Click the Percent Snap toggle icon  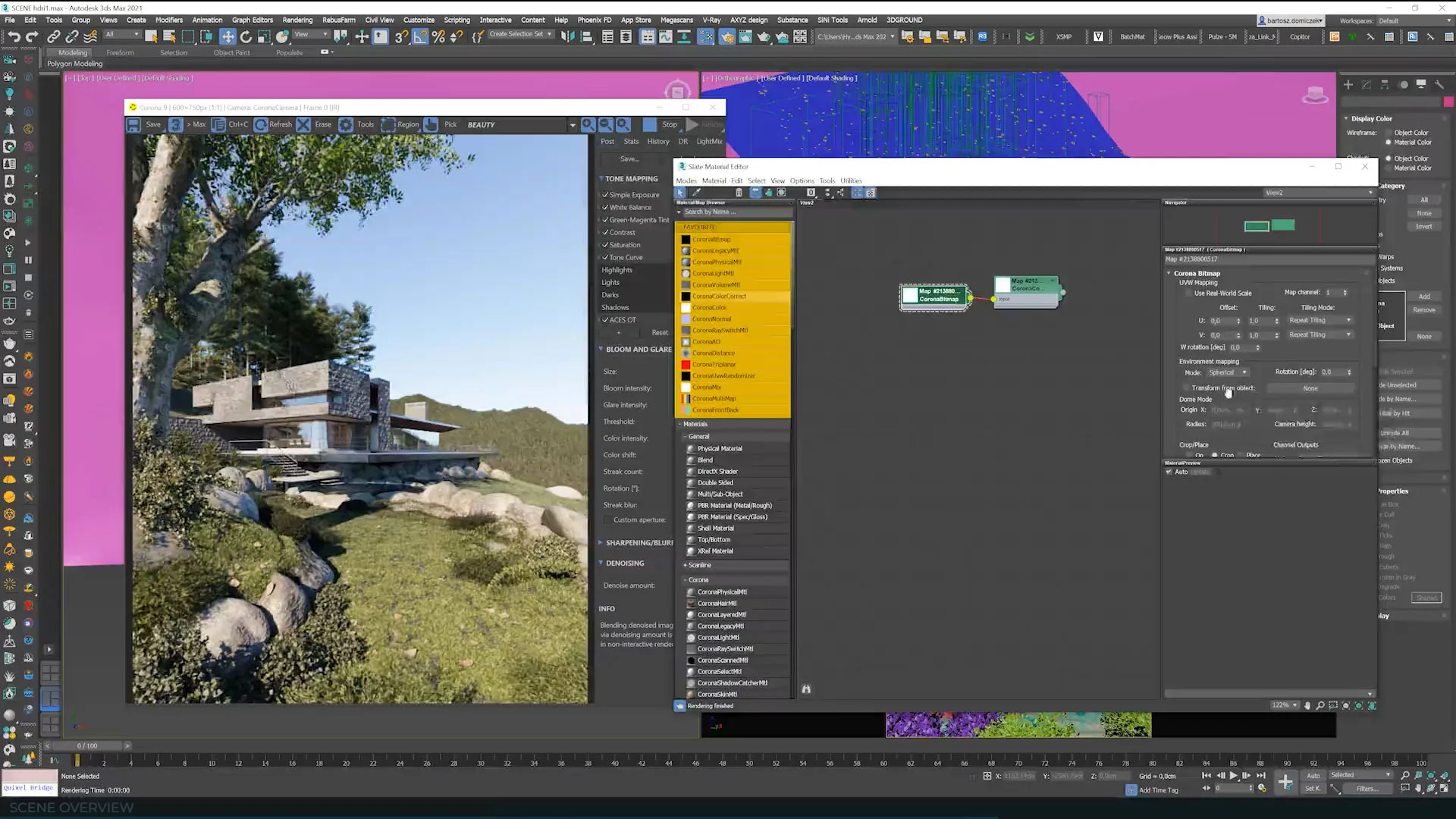(438, 36)
